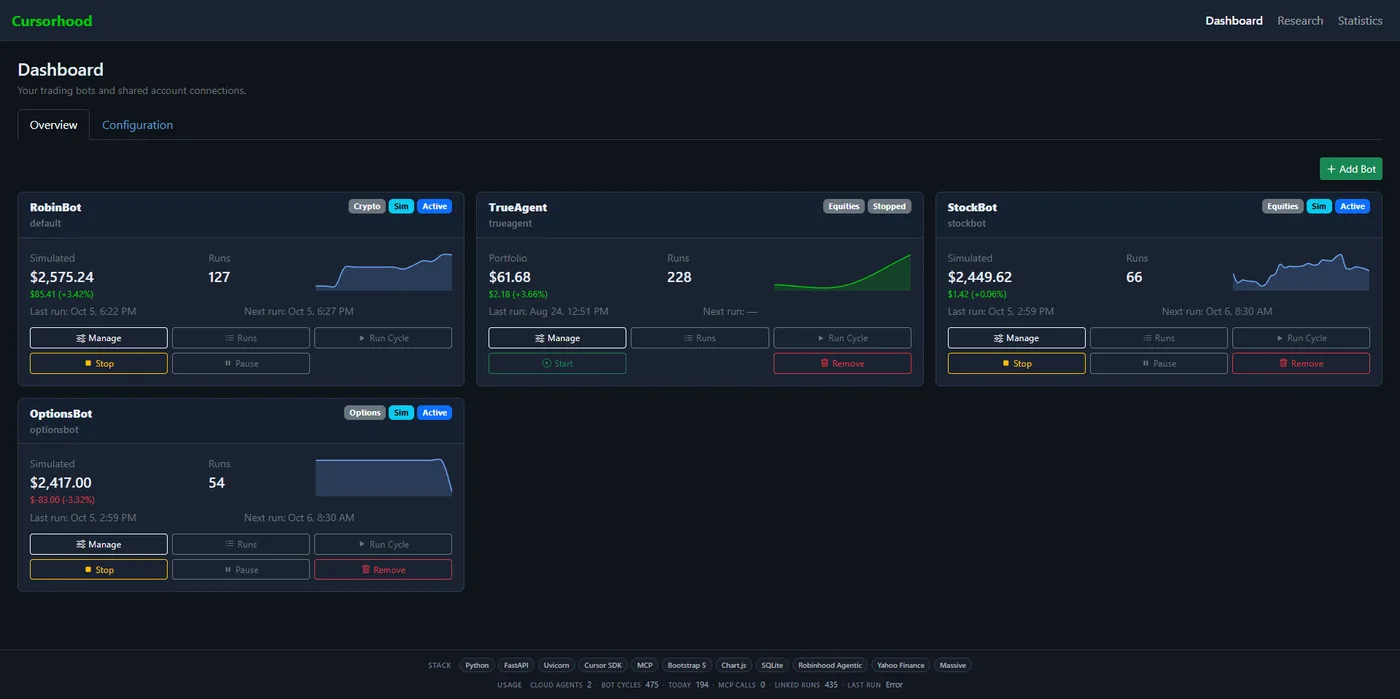Switch to the Configuration tab

click(137, 125)
